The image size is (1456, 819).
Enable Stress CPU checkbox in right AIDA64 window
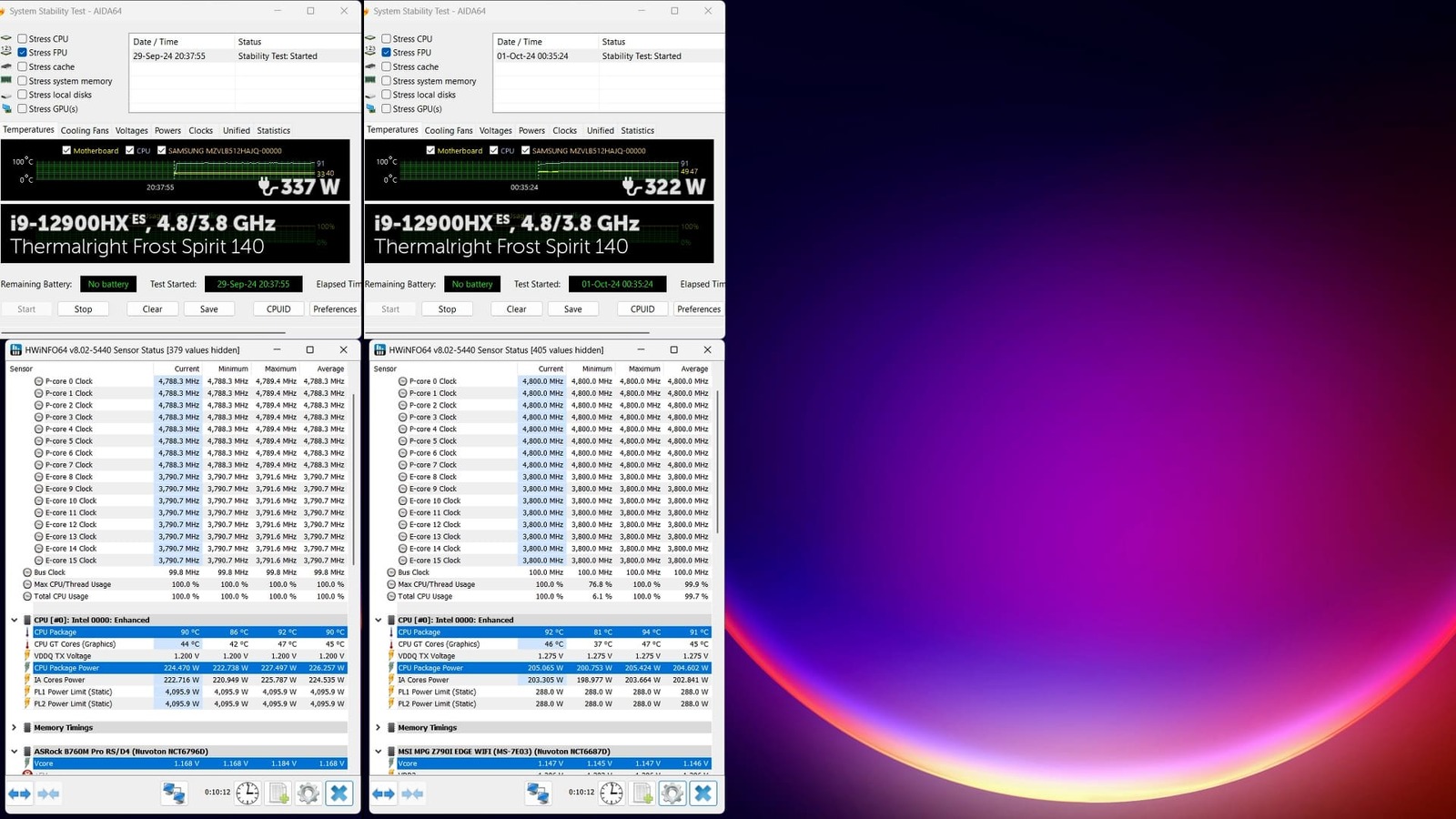tap(386, 39)
